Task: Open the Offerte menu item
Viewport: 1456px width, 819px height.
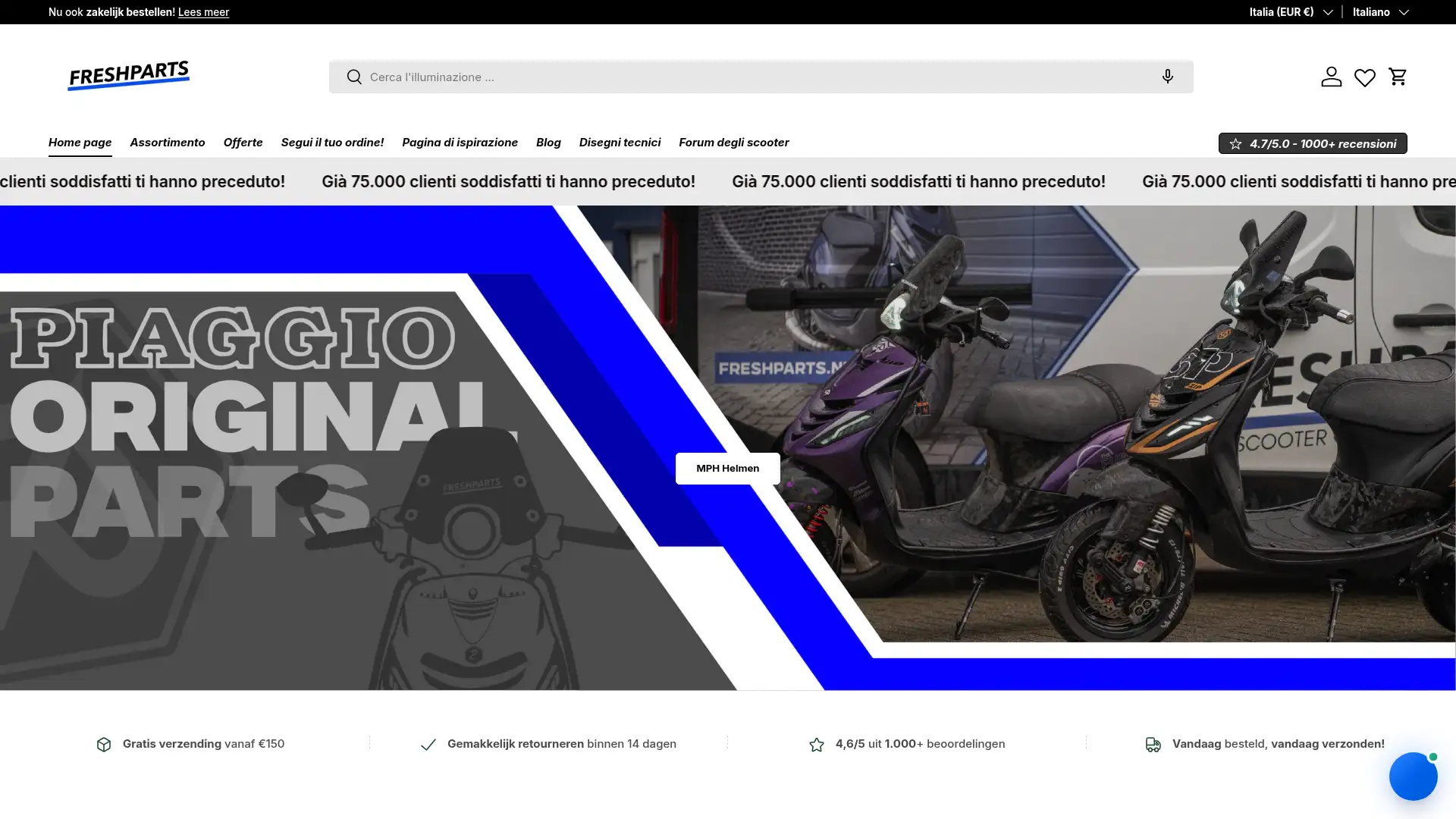Action: 243,143
